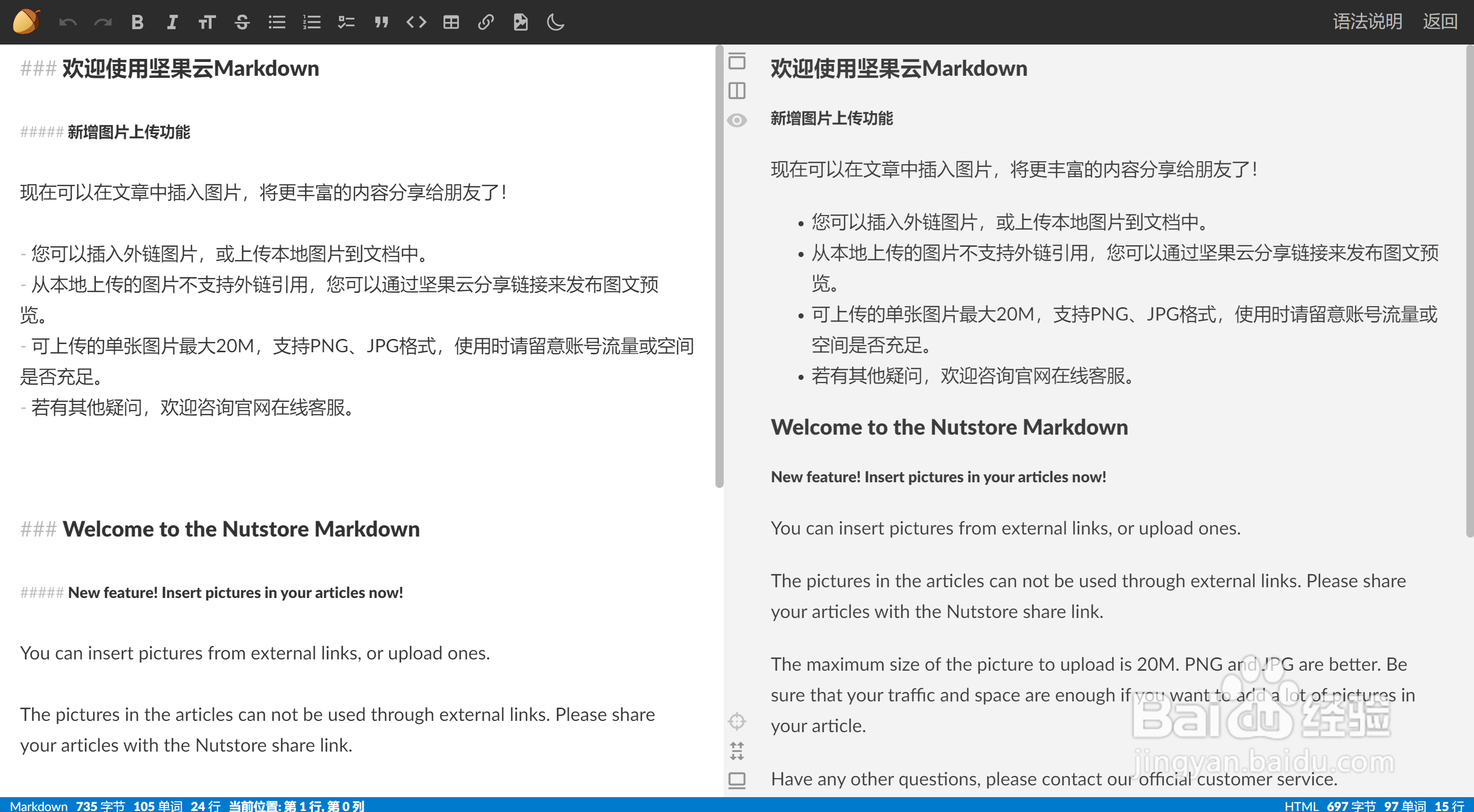Click status bar 105 单词 count
This screenshot has width=1474, height=812.
(x=157, y=806)
